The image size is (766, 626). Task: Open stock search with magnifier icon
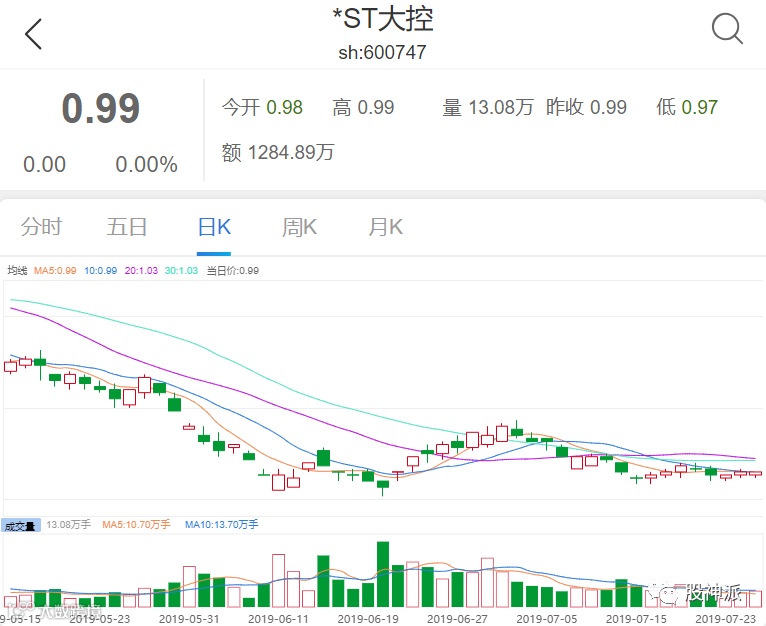tap(727, 29)
